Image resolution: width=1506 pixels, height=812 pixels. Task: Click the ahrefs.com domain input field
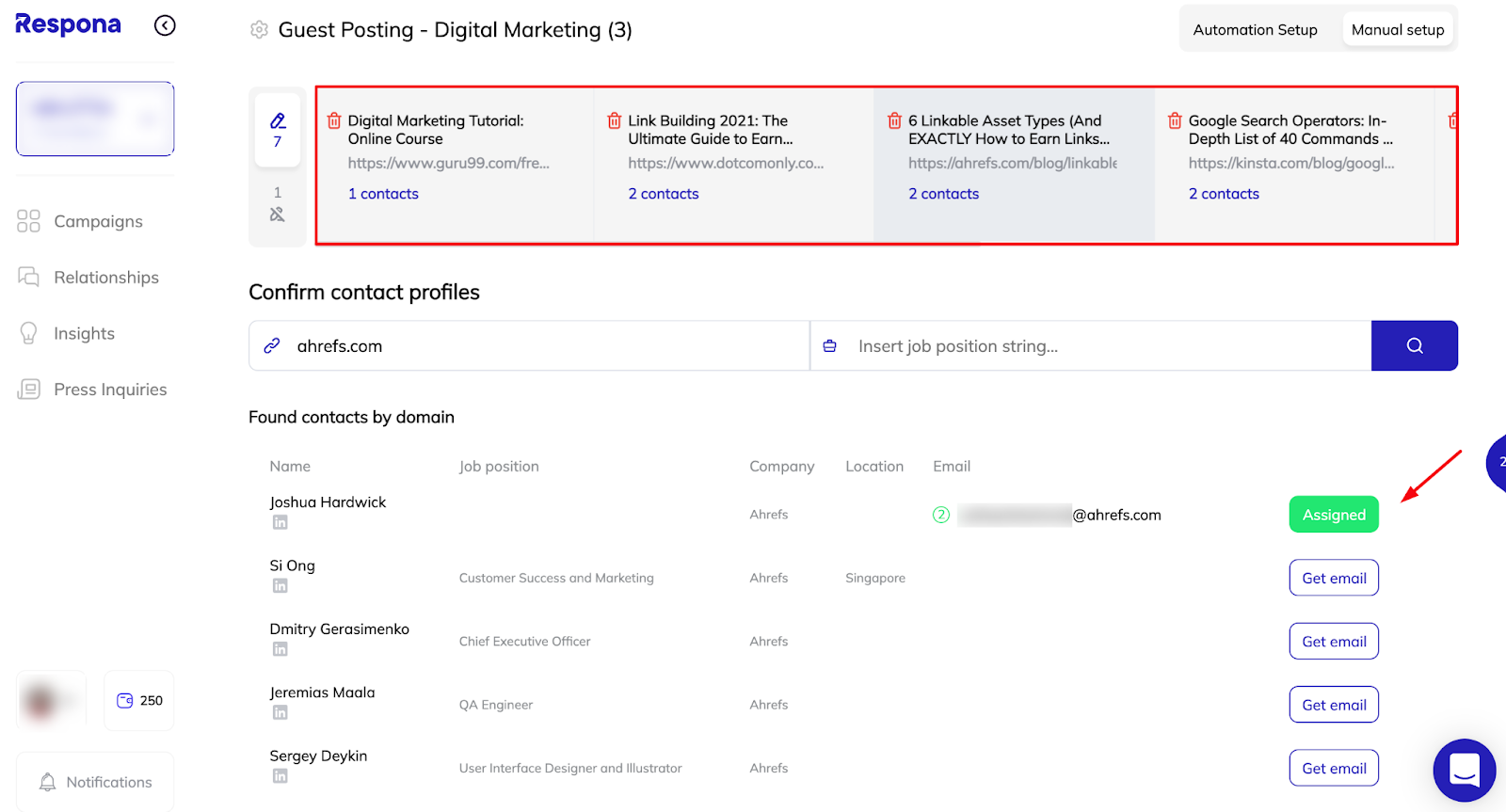tap(529, 345)
